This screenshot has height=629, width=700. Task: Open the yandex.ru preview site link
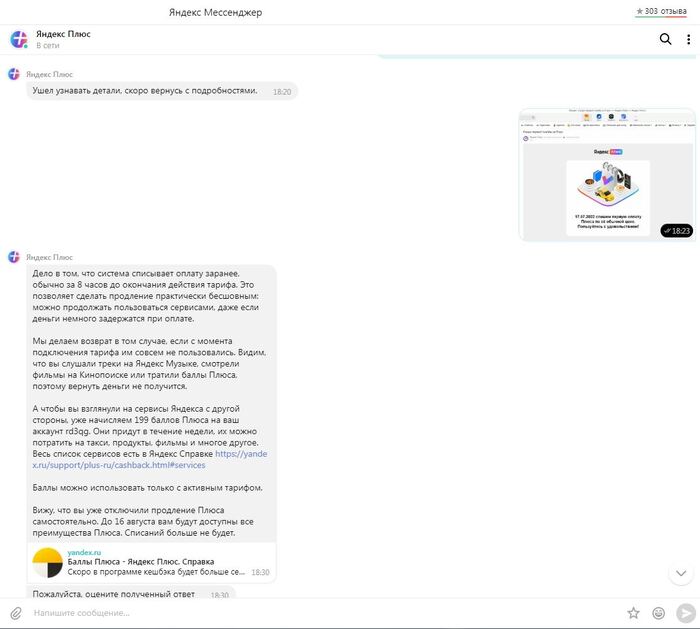84,552
